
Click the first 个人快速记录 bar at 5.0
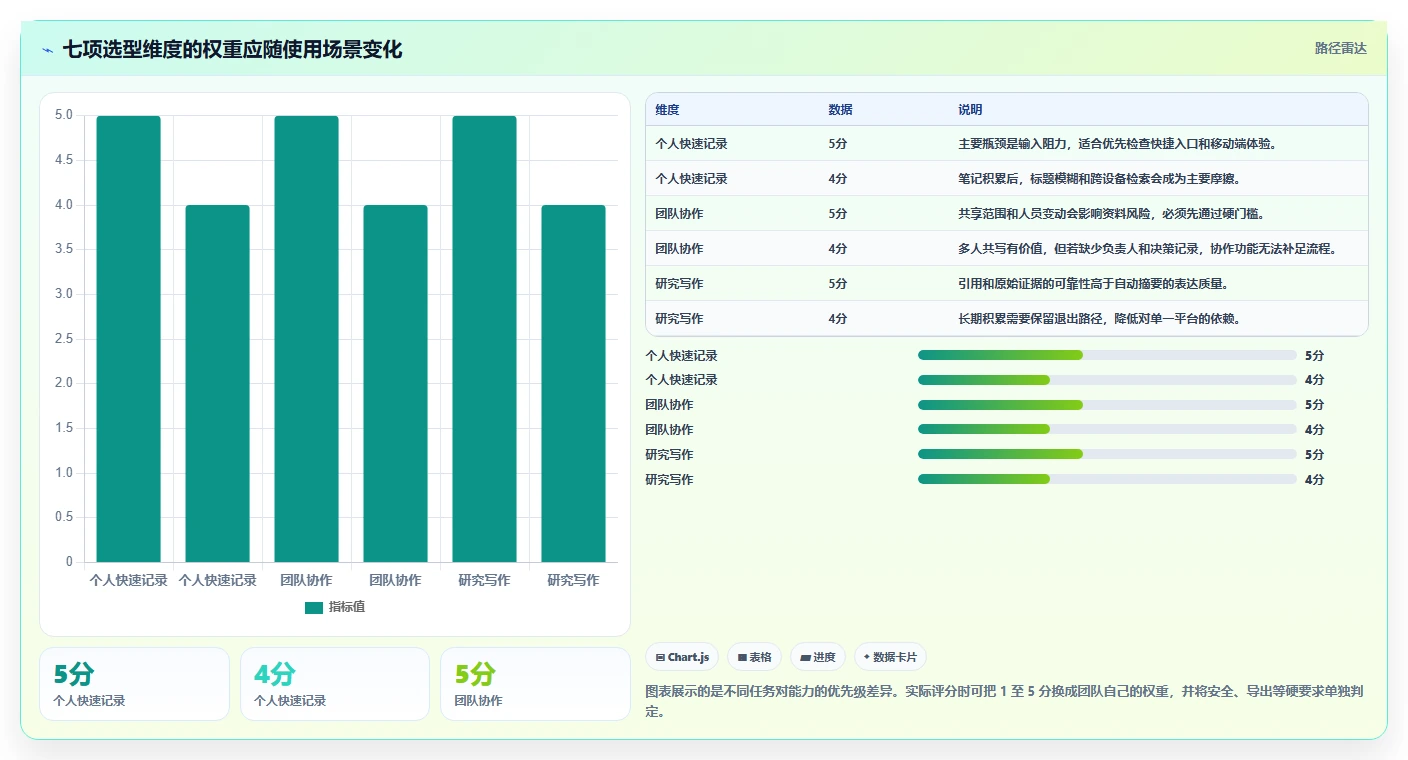pos(129,339)
